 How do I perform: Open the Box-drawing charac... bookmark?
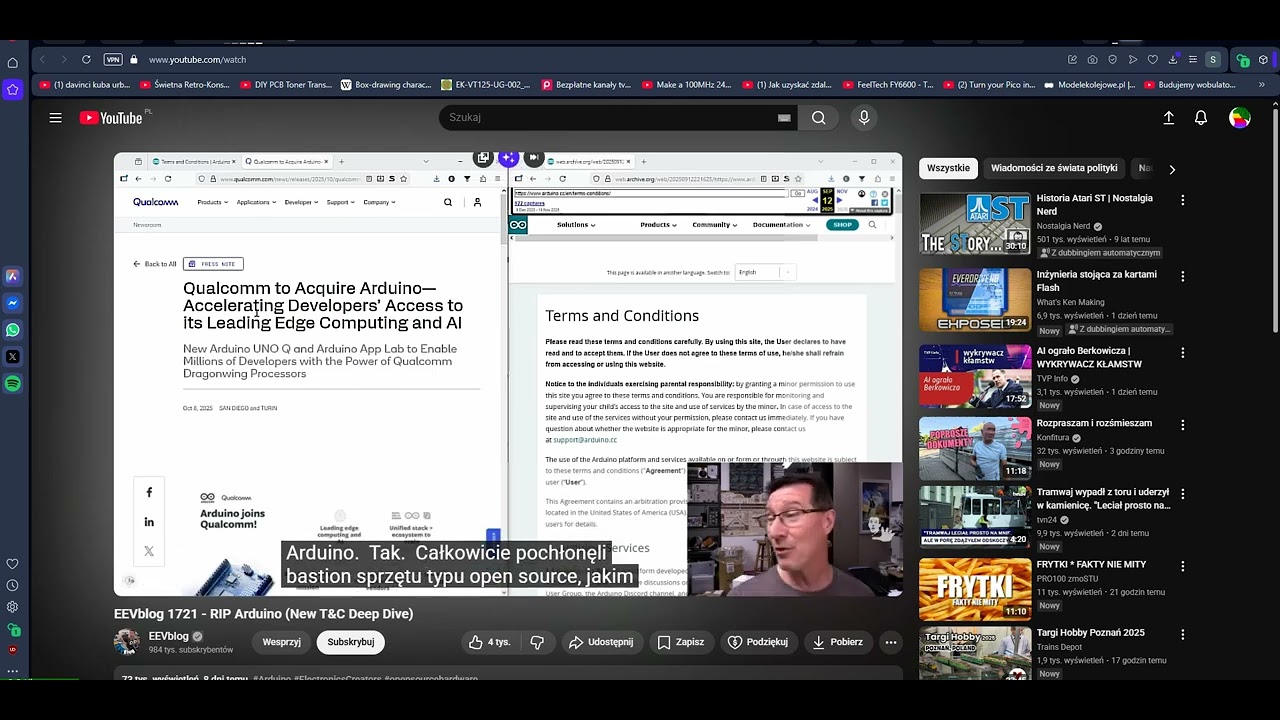pyautogui.click(x=386, y=85)
